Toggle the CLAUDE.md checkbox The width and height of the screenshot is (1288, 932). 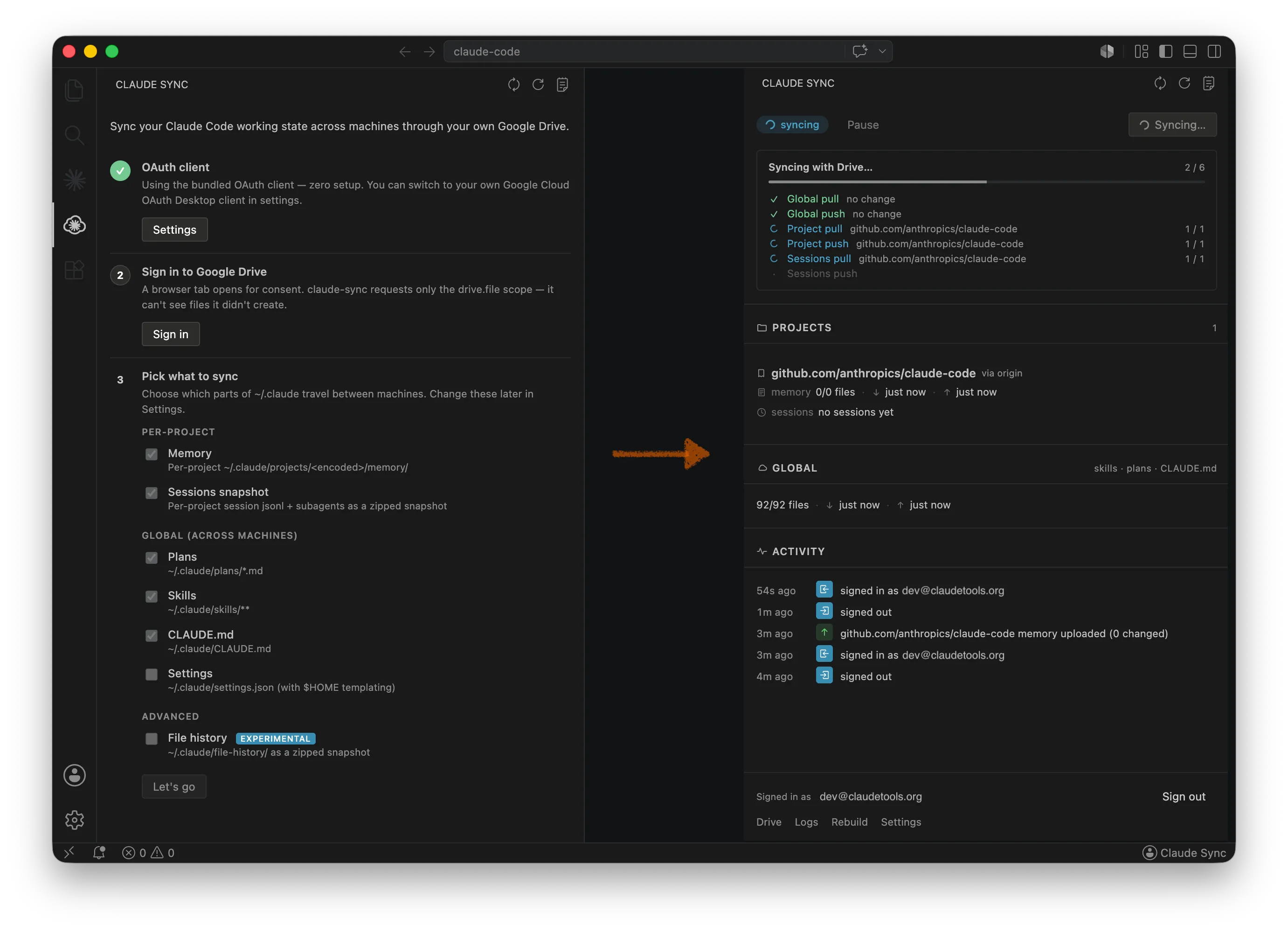(x=151, y=635)
